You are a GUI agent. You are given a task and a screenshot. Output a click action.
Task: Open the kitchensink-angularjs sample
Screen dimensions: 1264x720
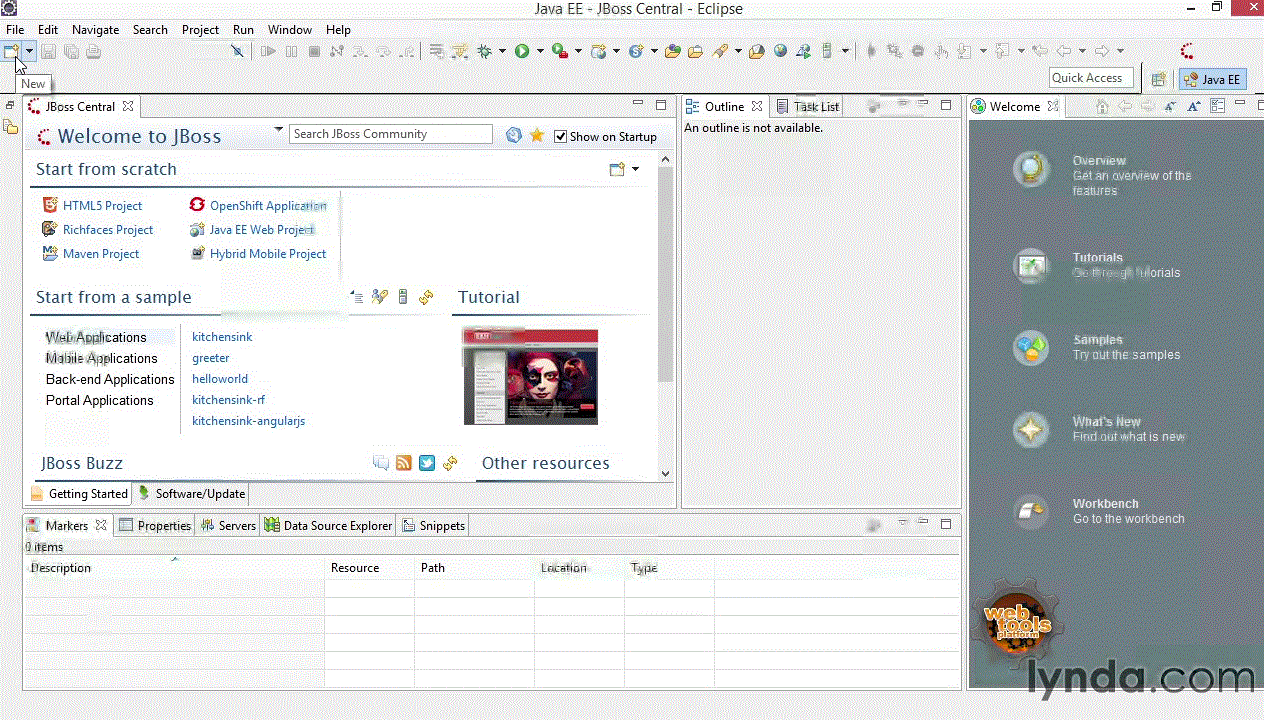[249, 421]
